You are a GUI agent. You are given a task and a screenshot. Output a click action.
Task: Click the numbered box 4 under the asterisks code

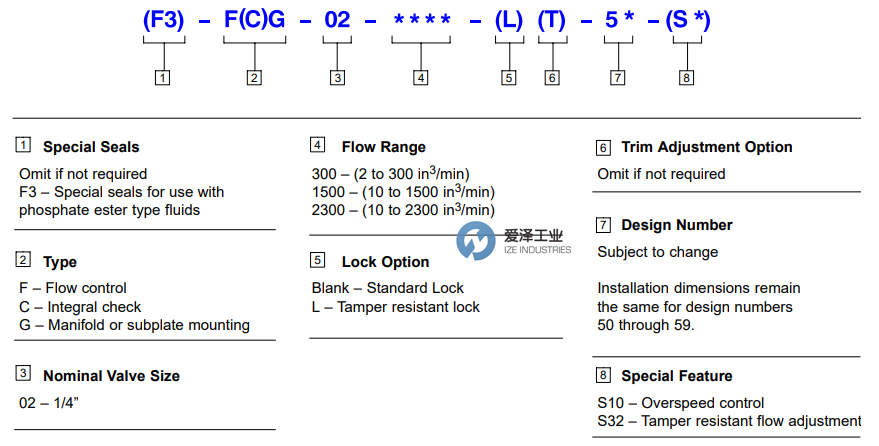click(421, 77)
